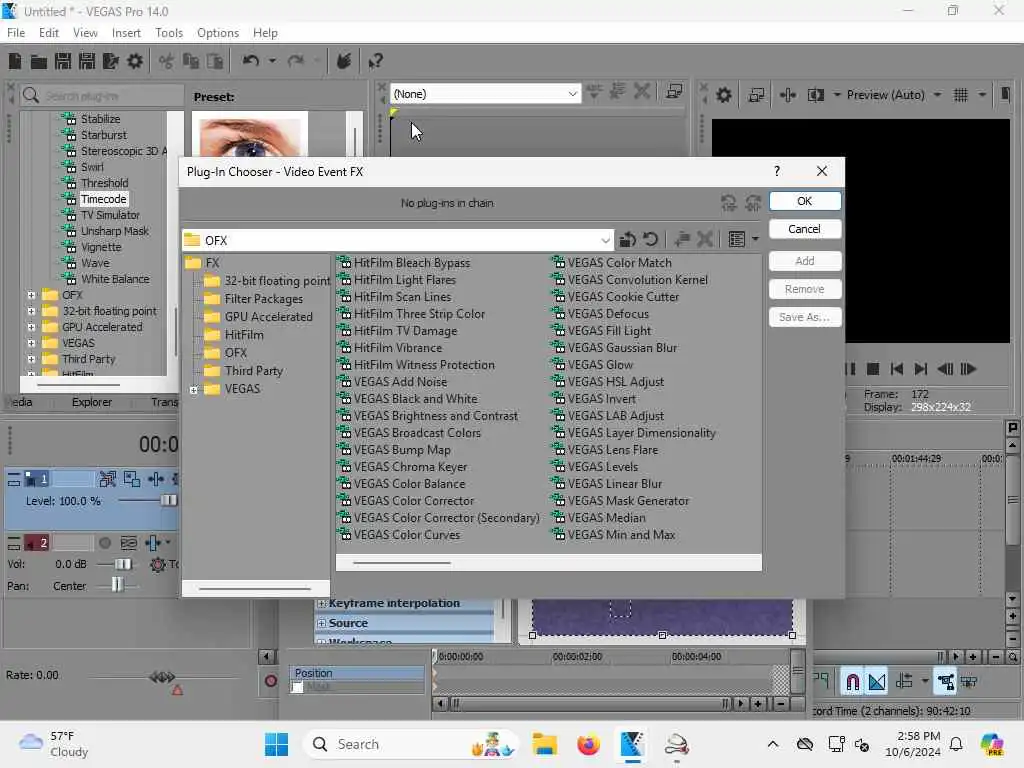Click the Move up one folder icon in Plug-In Chooser

pos(627,240)
